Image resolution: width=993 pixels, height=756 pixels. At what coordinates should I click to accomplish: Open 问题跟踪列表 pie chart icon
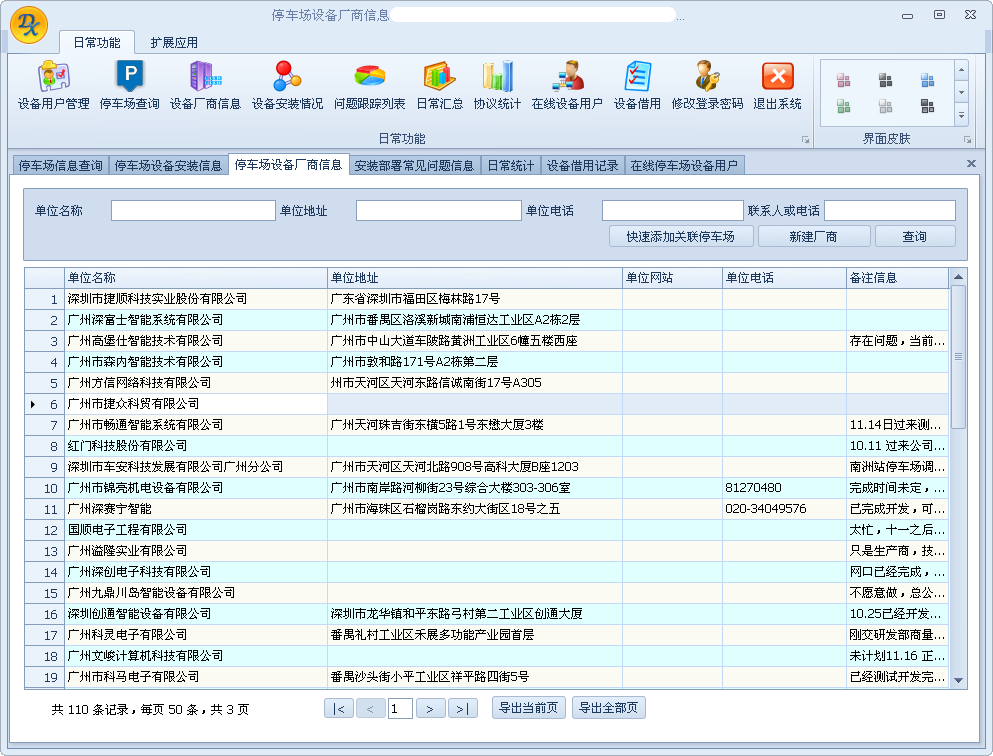click(370, 85)
